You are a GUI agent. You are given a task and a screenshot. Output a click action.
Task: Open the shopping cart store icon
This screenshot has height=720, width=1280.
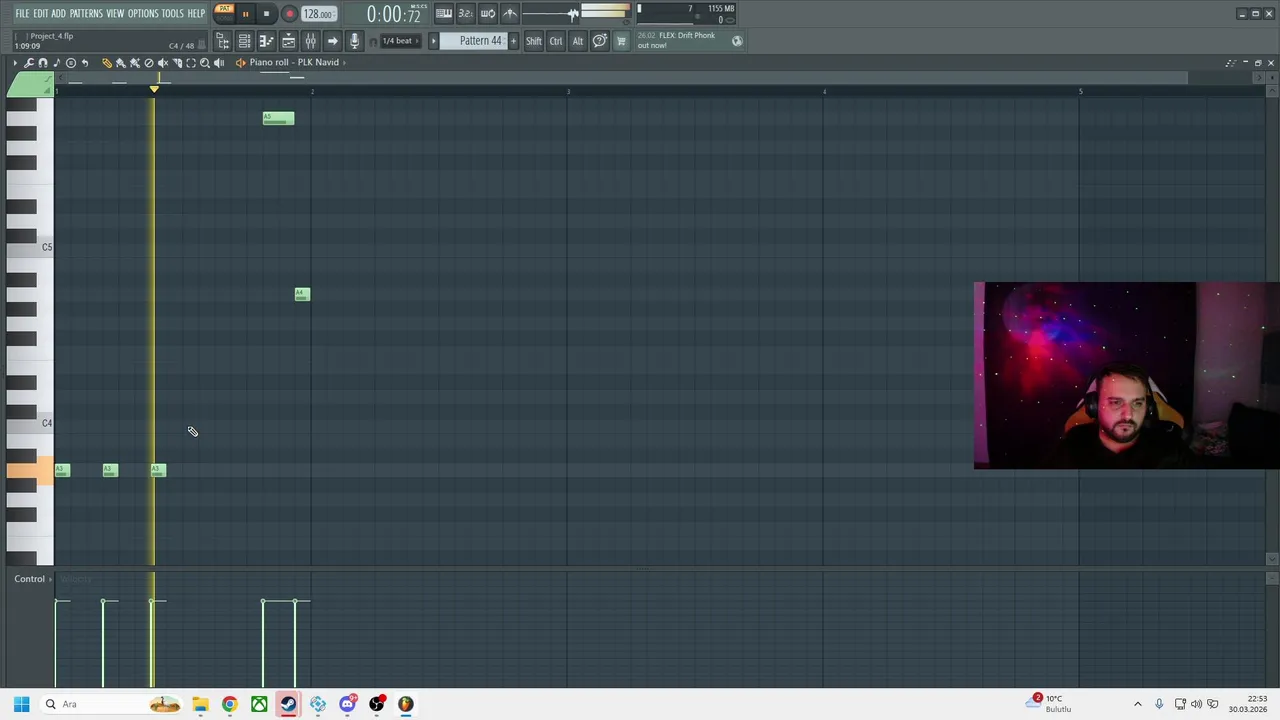coord(621,41)
